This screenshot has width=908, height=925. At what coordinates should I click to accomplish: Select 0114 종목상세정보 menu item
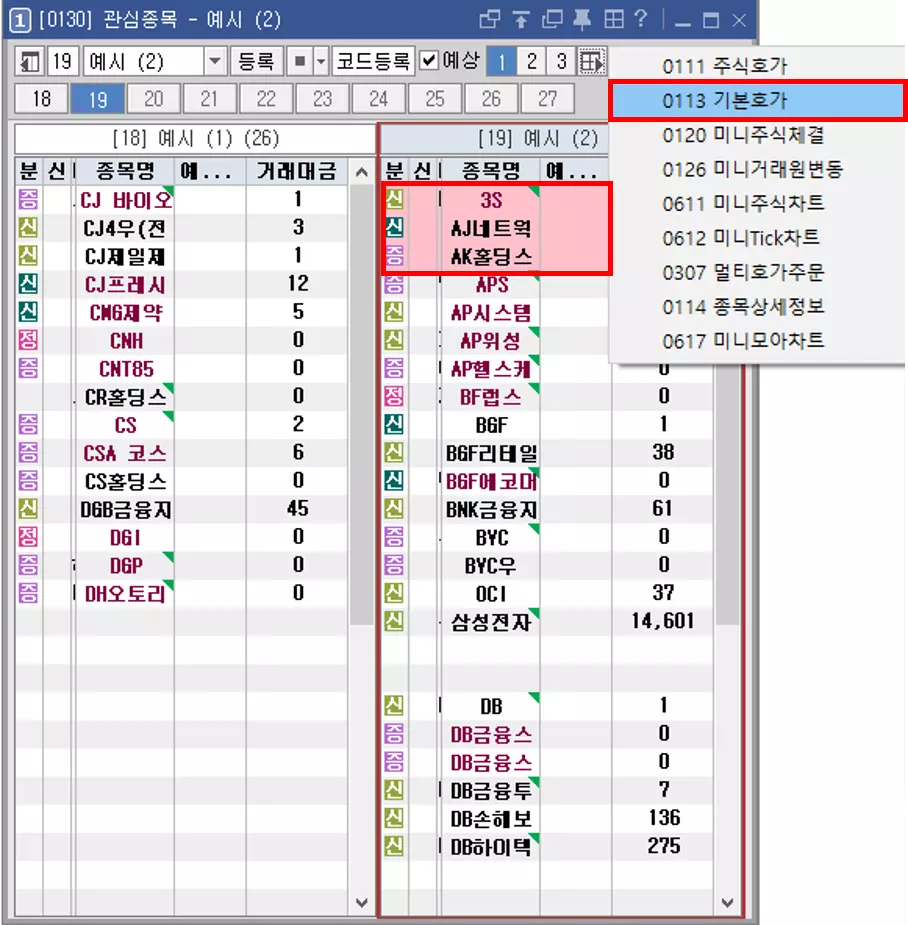(x=757, y=307)
